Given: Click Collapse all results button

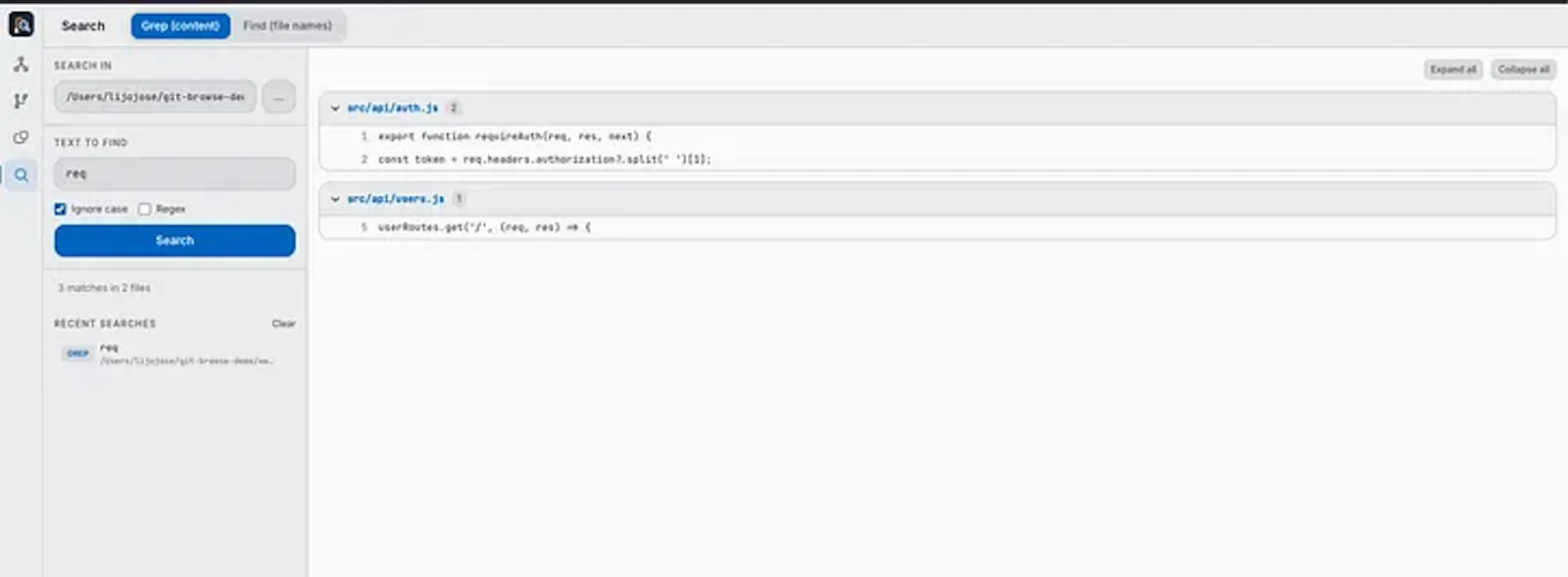Looking at the screenshot, I should pyautogui.click(x=1523, y=70).
